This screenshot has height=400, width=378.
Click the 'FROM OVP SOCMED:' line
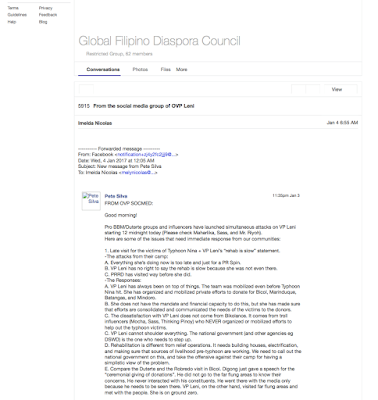click(x=129, y=203)
